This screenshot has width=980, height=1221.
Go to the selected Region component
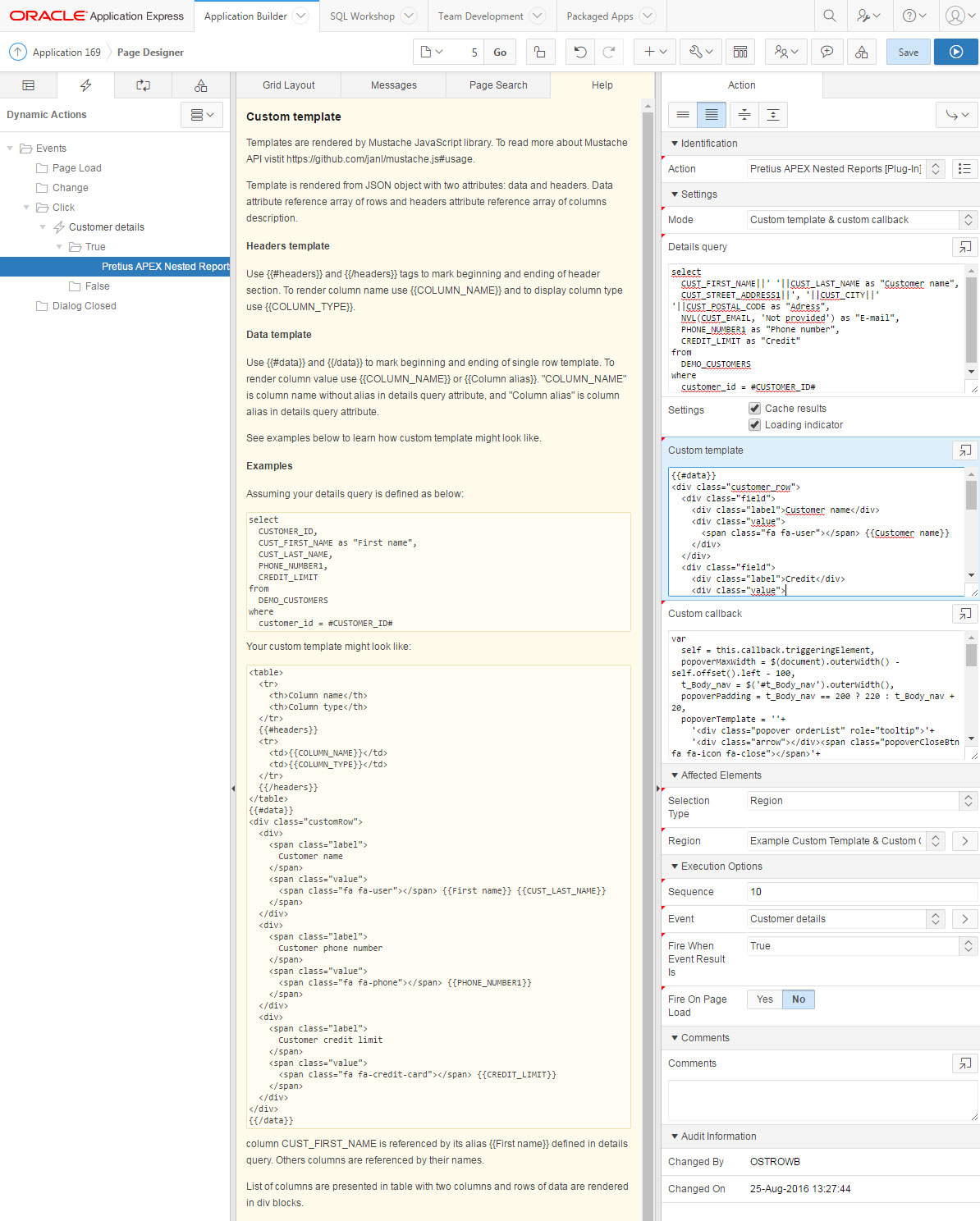(x=965, y=840)
